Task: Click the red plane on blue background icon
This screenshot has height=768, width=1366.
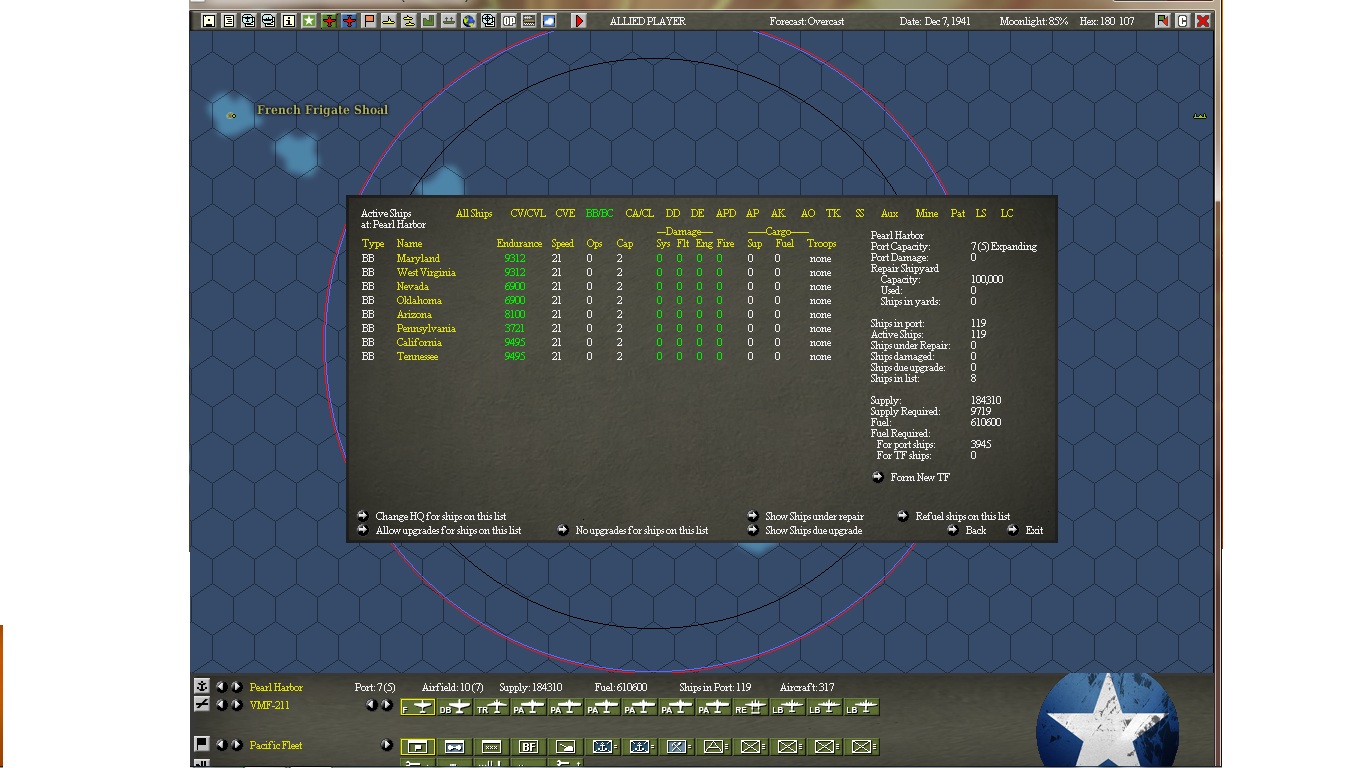Action: 349,21
